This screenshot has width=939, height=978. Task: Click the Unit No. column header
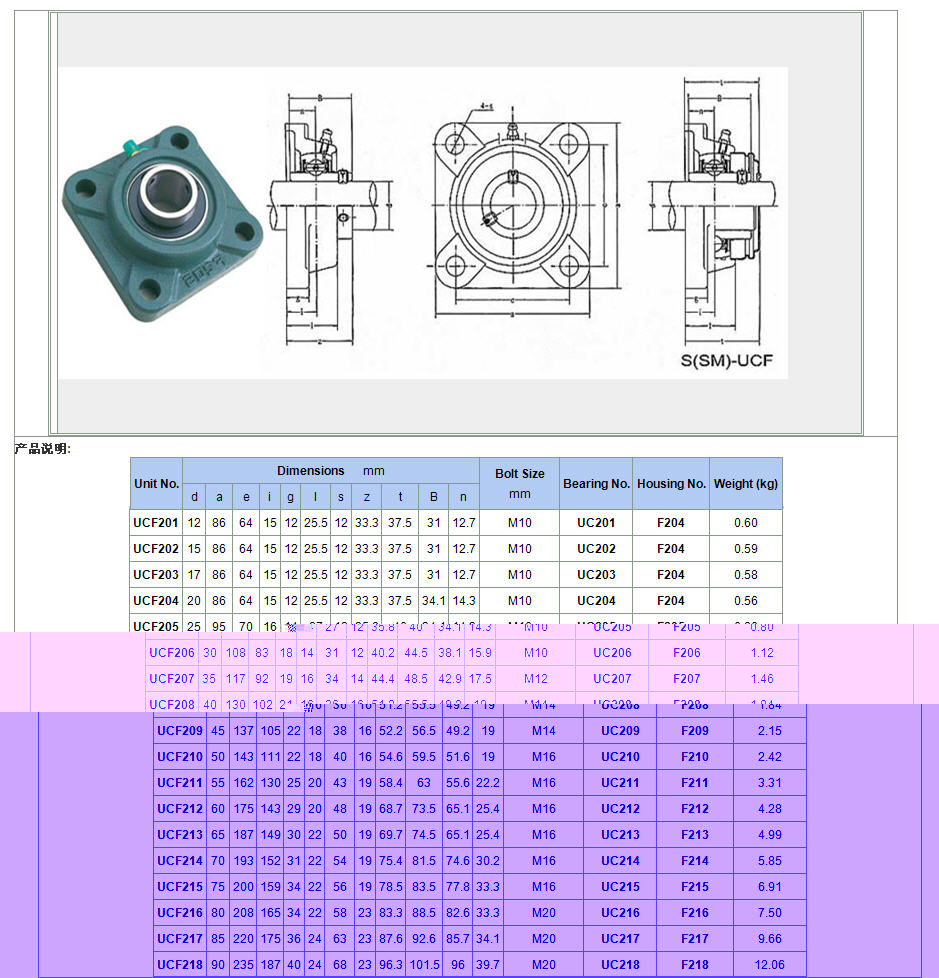[157, 483]
